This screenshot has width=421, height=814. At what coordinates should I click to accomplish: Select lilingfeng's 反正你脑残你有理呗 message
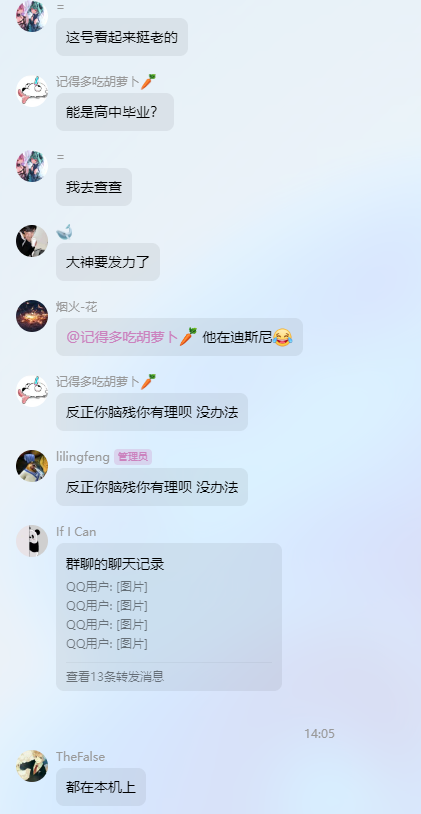[152, 487]
